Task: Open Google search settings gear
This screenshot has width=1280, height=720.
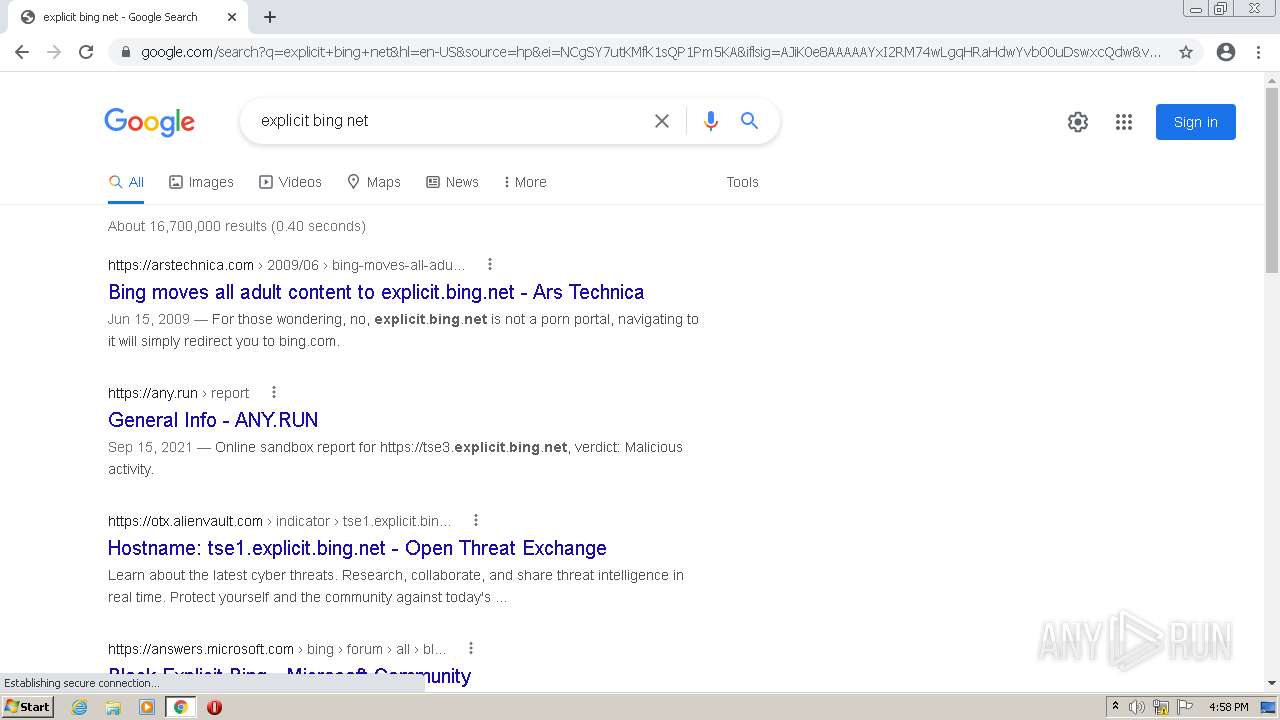Action: 1078,122
